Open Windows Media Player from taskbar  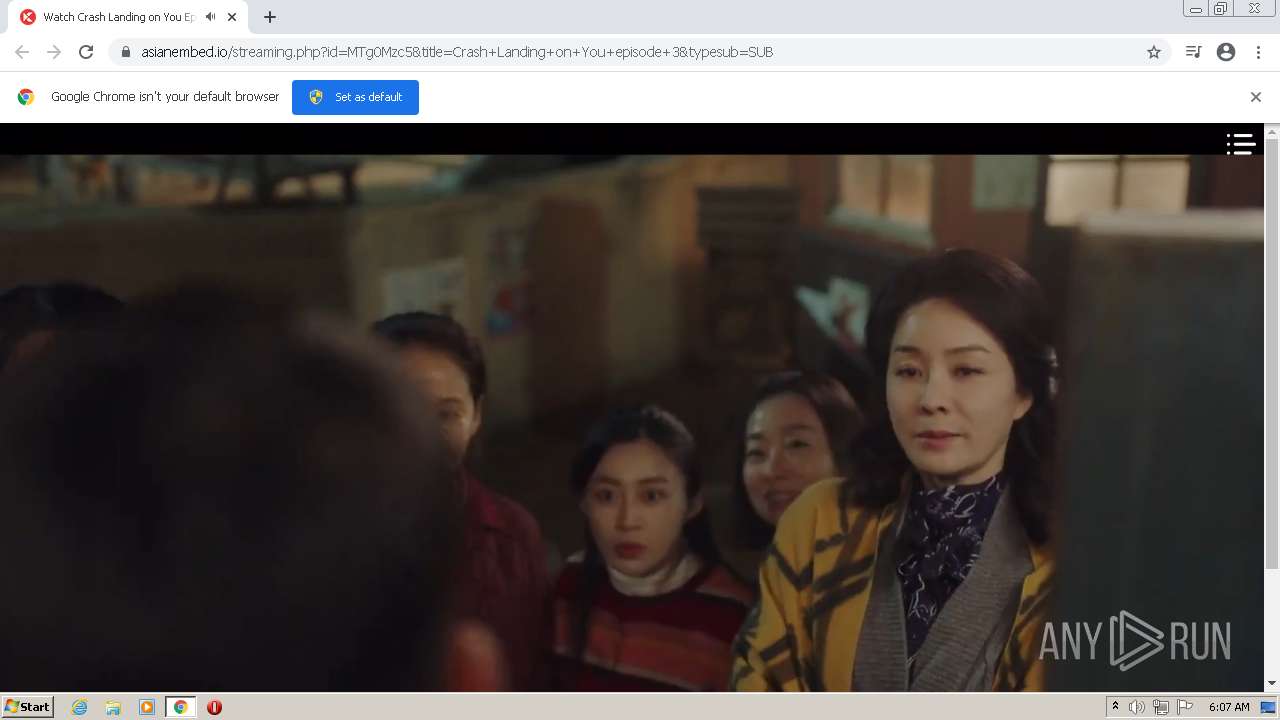(147, 707)
